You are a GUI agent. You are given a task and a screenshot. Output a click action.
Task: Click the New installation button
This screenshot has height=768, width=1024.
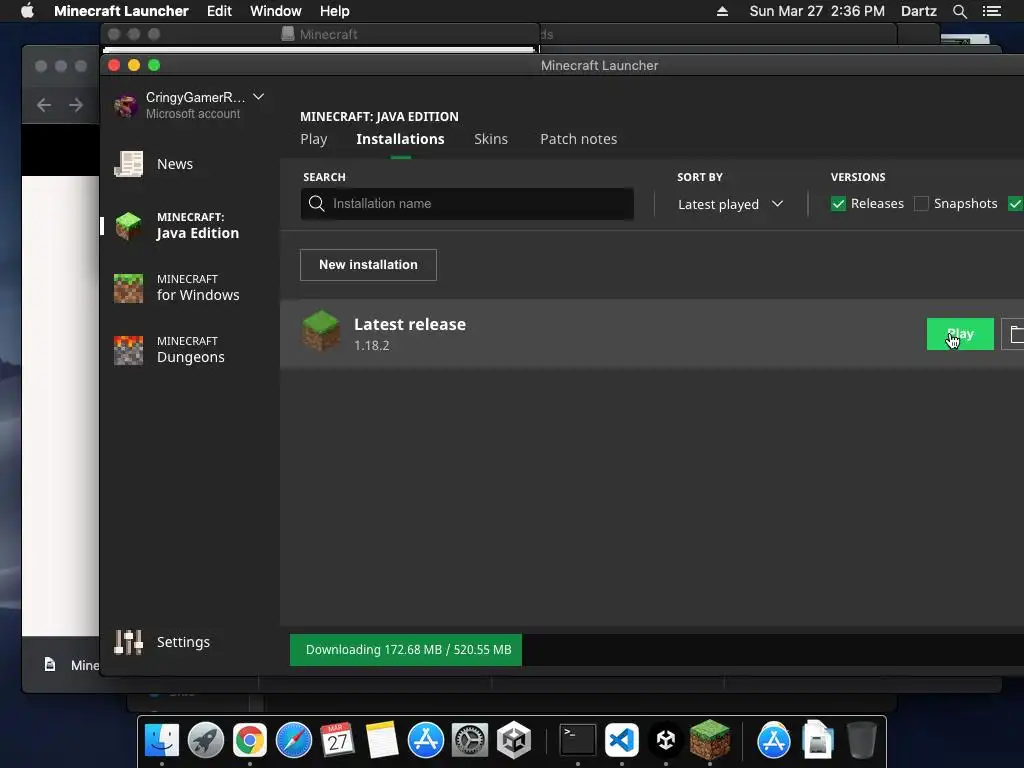coord(368,264)
